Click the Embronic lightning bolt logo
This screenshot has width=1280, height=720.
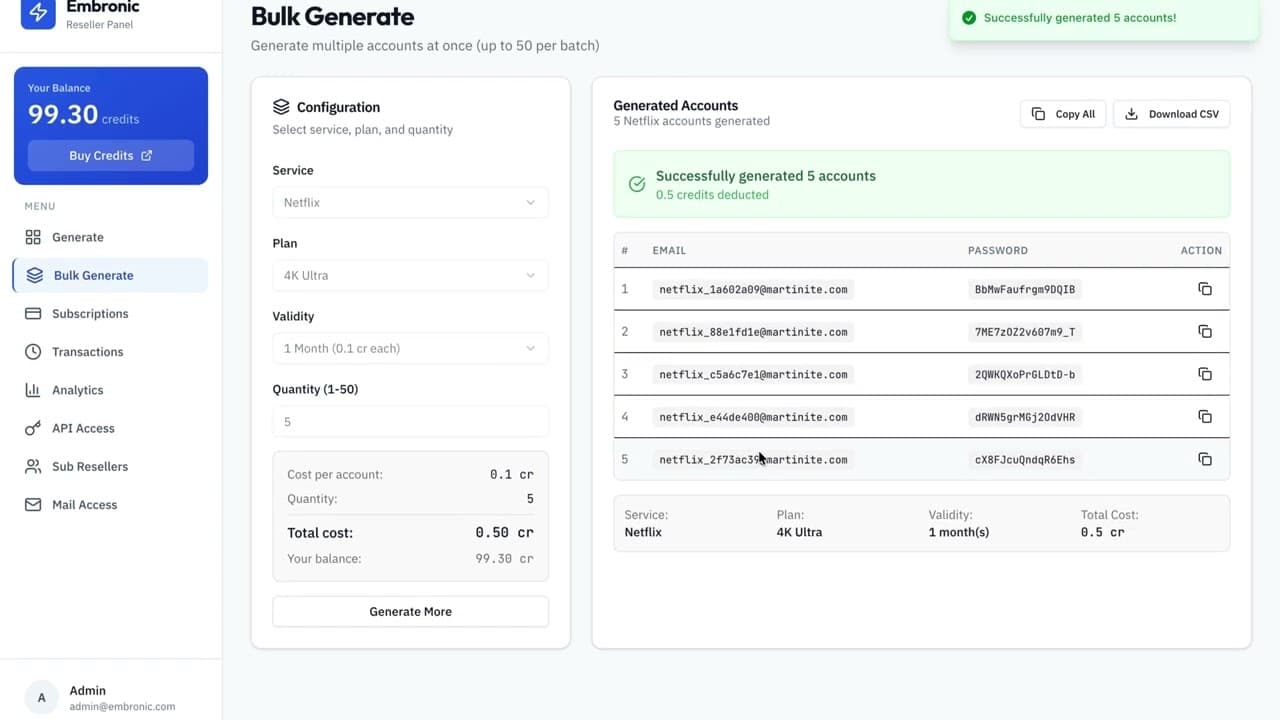click(38, 13)
